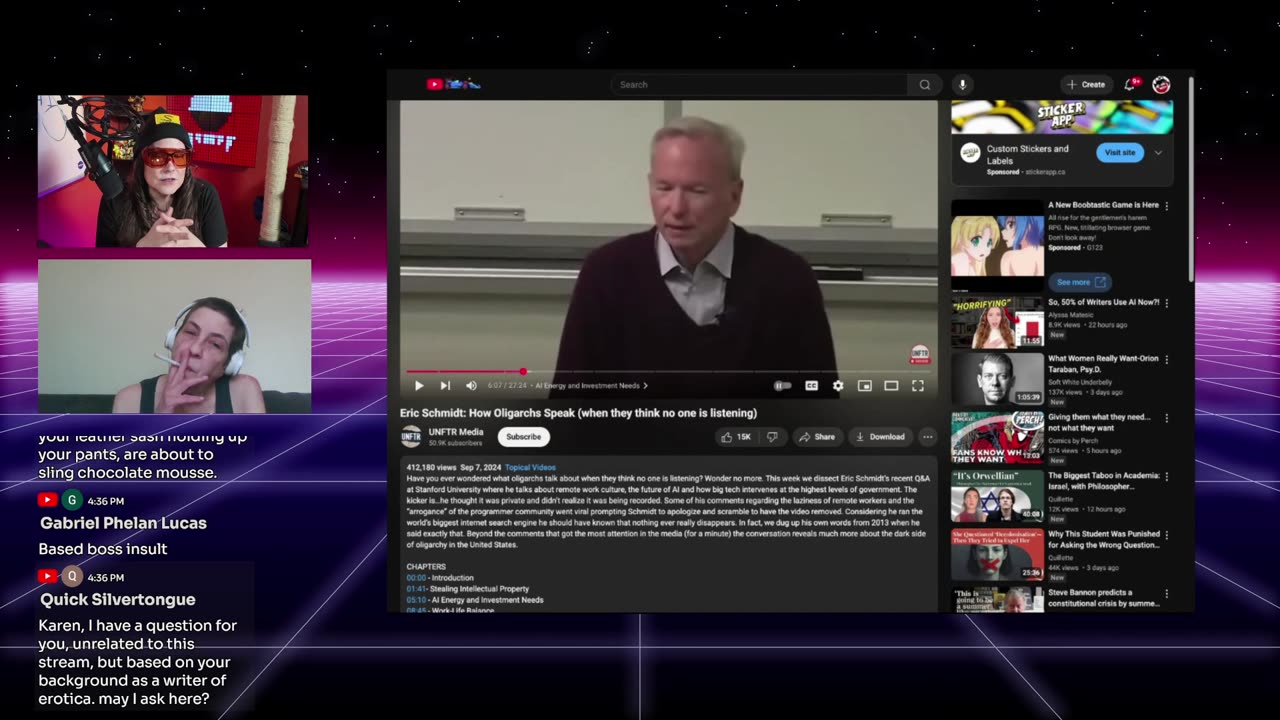Click the YouTube page scrollbar

pos(1190,180)
